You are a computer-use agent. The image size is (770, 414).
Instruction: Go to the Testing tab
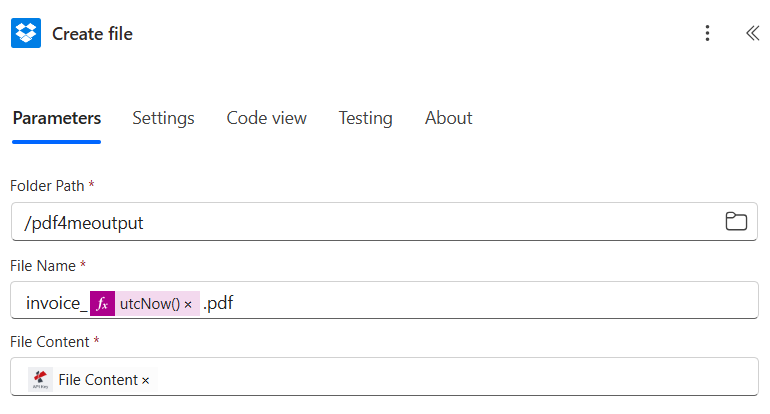pyautogui.click(x=365, y=118)
